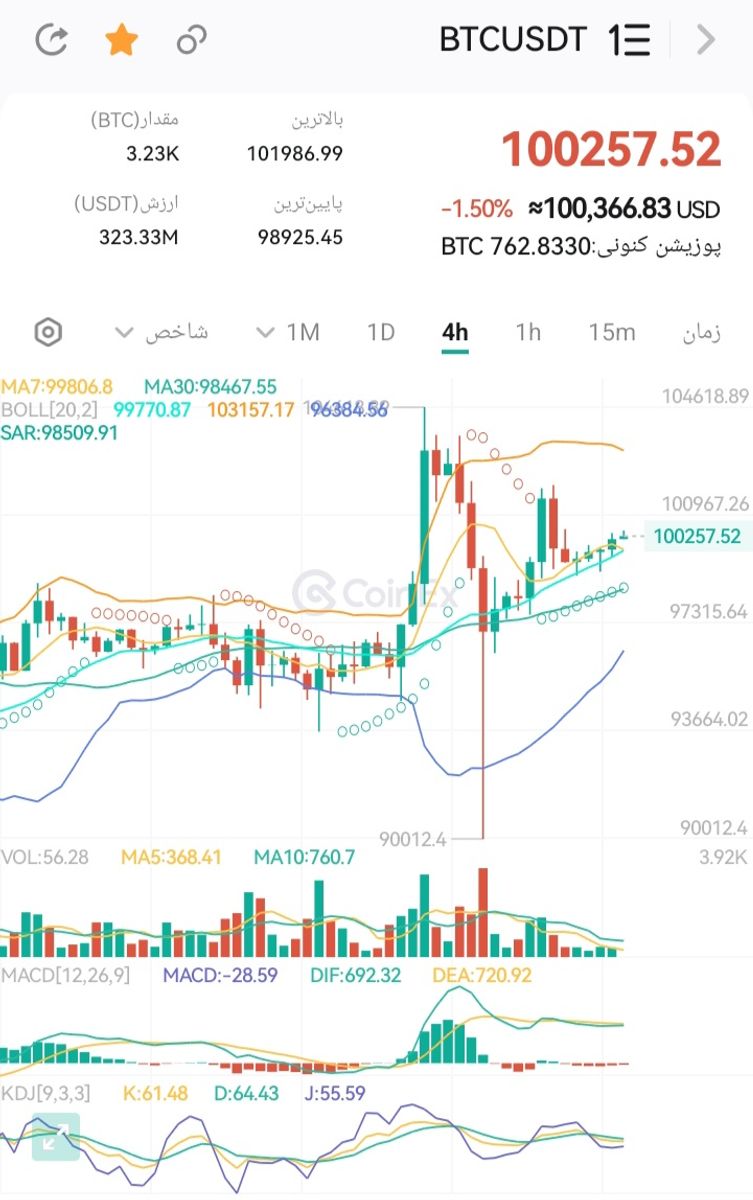Toggle the orange favorite star
Screen dimensions: 753x1200
[x=121, y=40]
